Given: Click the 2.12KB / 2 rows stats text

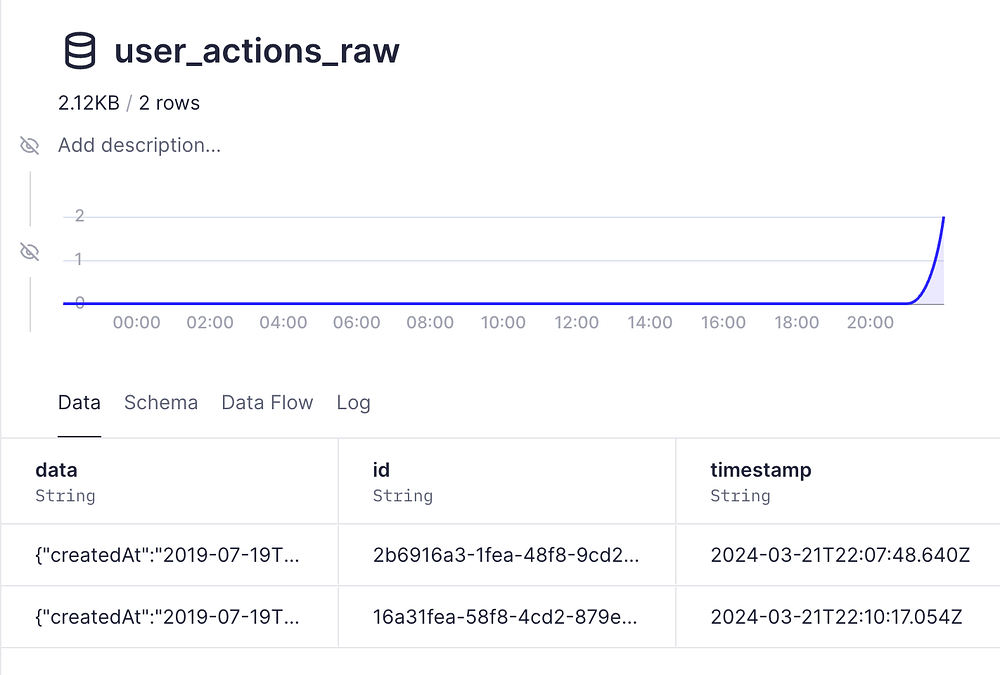Looking at the screenshot, I should pyautogui.click(x=129, y=103).
